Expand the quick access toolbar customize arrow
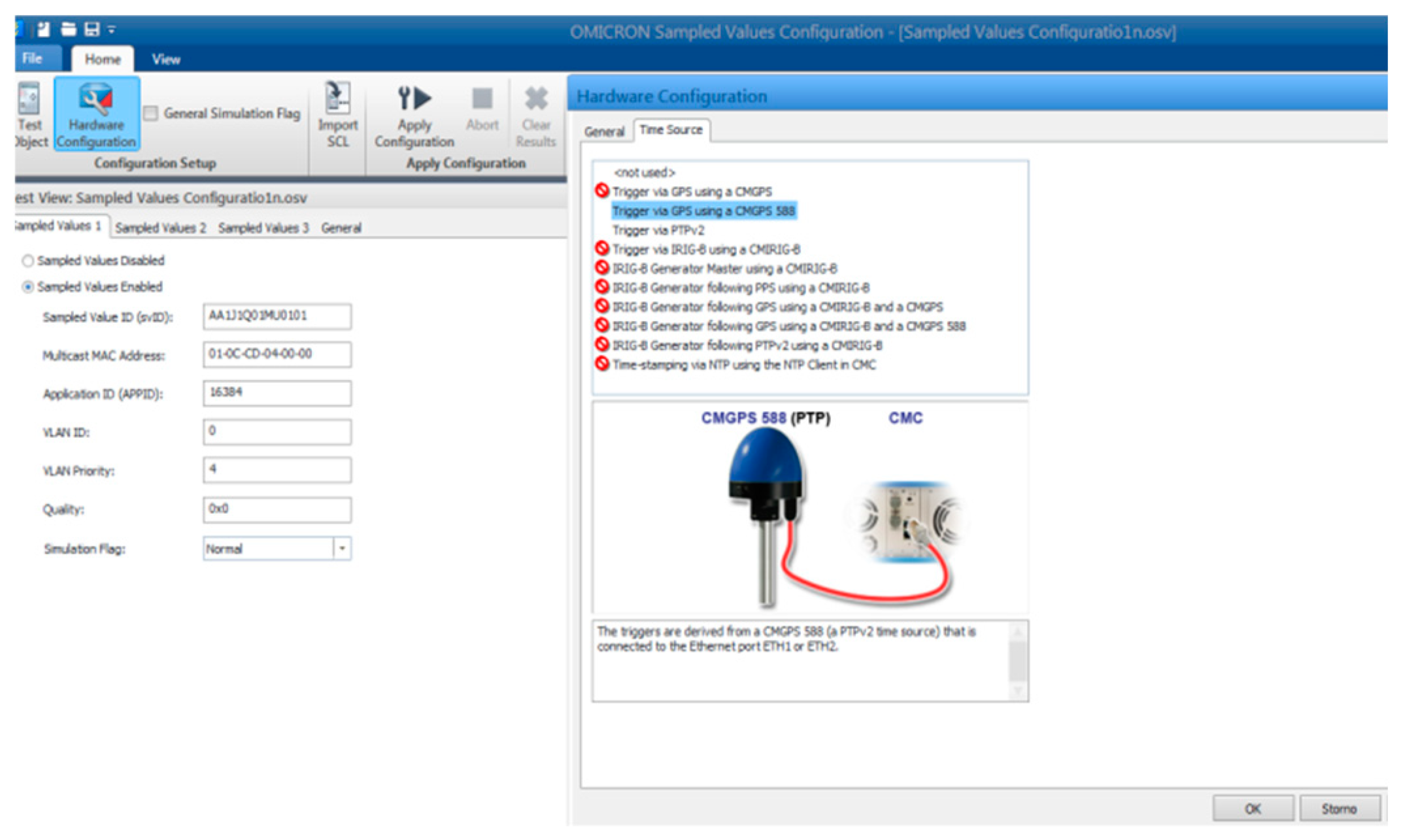Image resolution: width=1405 pixels, height=840 pixels. pos(112,29)
